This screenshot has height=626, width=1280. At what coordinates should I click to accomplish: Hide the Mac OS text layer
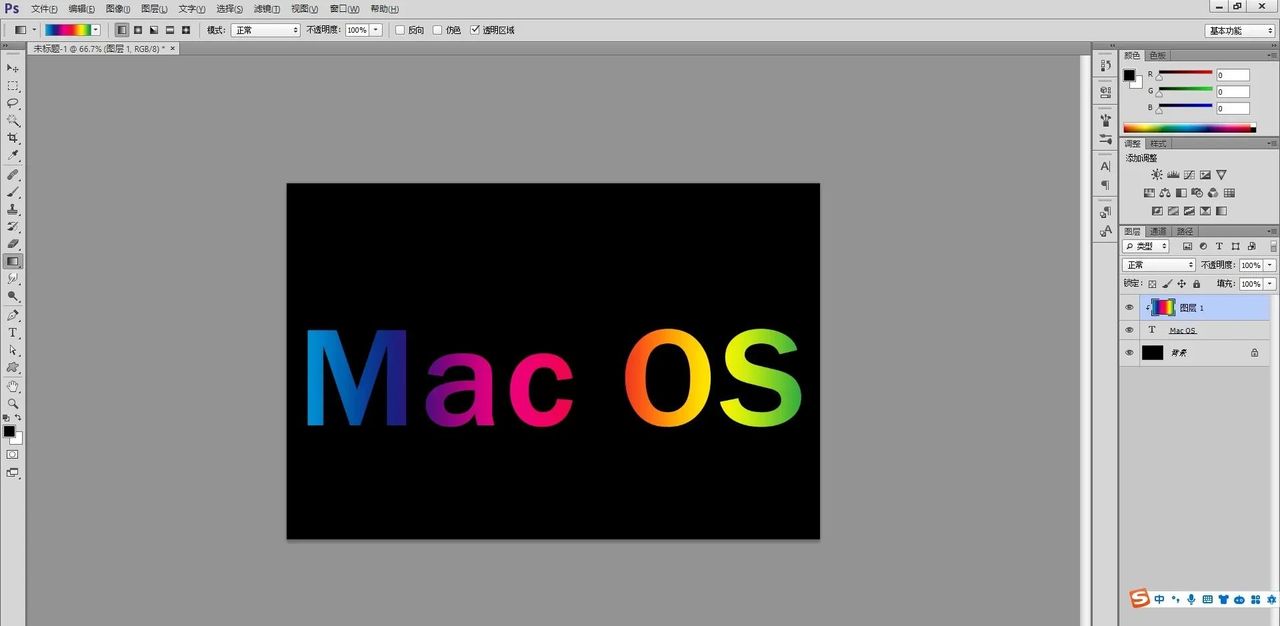click(x=1130, y=330)
